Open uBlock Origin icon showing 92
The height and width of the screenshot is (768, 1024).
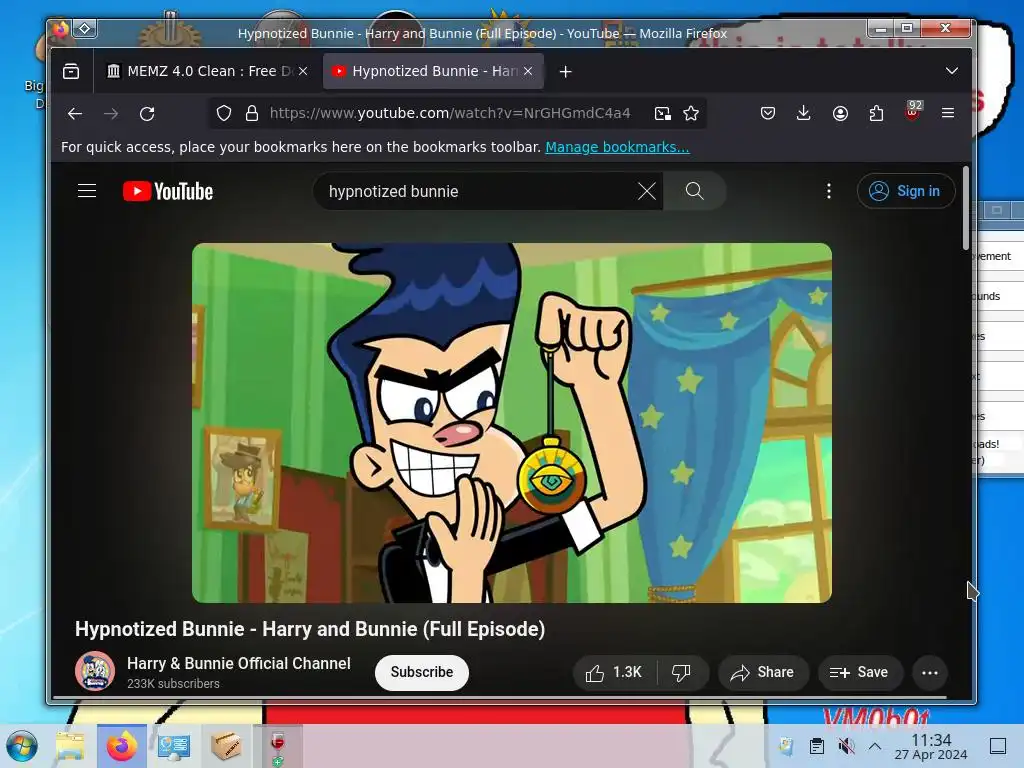click(913, 112)
